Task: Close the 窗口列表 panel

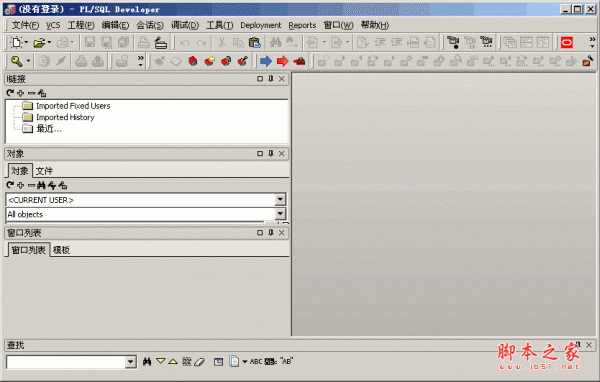Action: tap(282, 233)
